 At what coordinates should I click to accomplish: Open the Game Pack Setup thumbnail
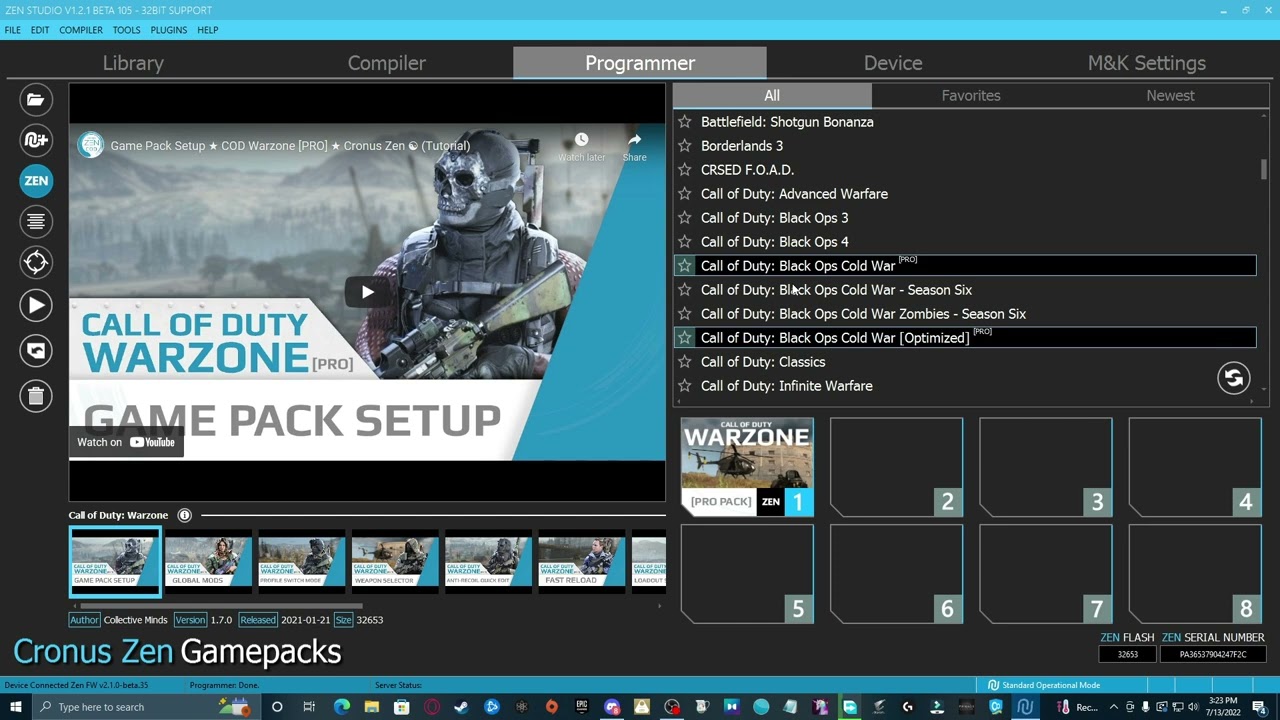(x=115, y=562)
